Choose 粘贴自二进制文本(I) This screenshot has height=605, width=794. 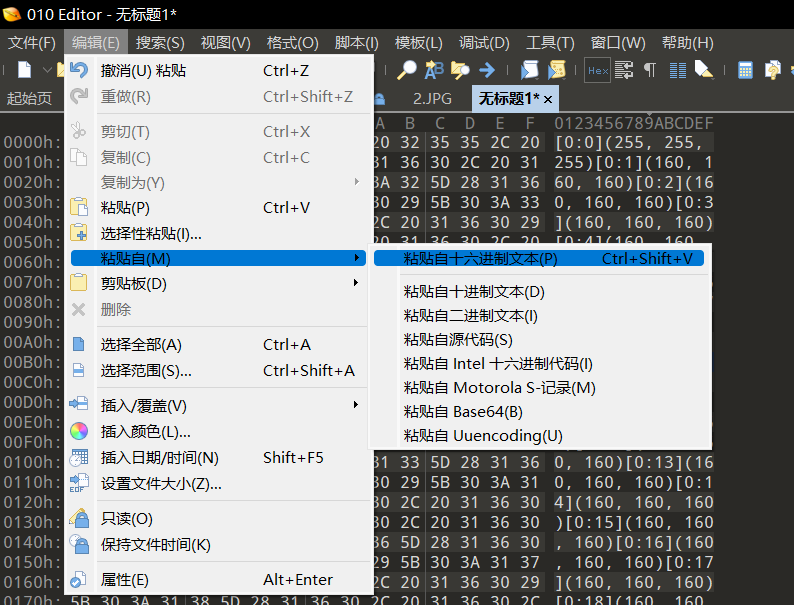pos(539,316)
